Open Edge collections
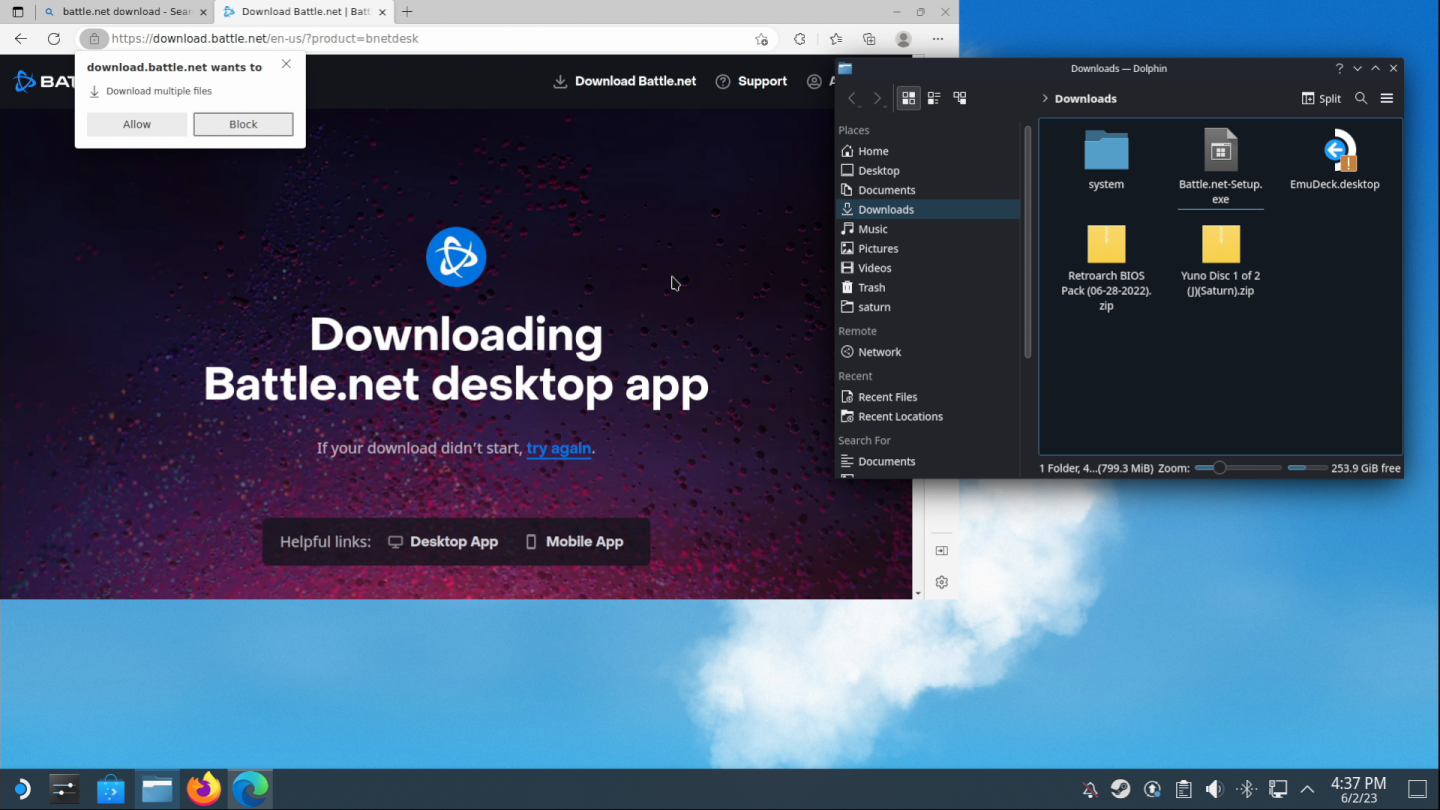The width and height of the screenshot is (1440, 810). pos(869,39)
